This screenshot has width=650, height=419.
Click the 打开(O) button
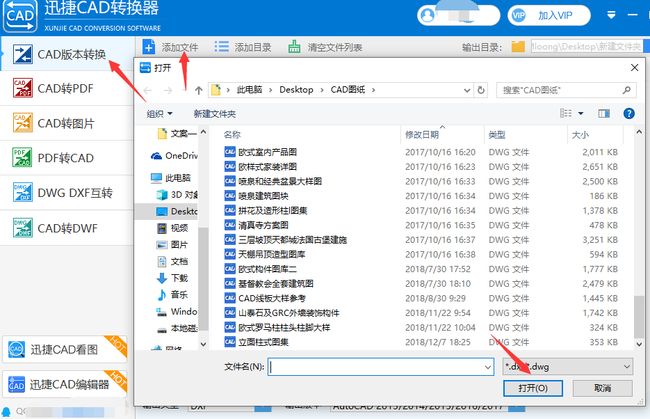(533, 388)
